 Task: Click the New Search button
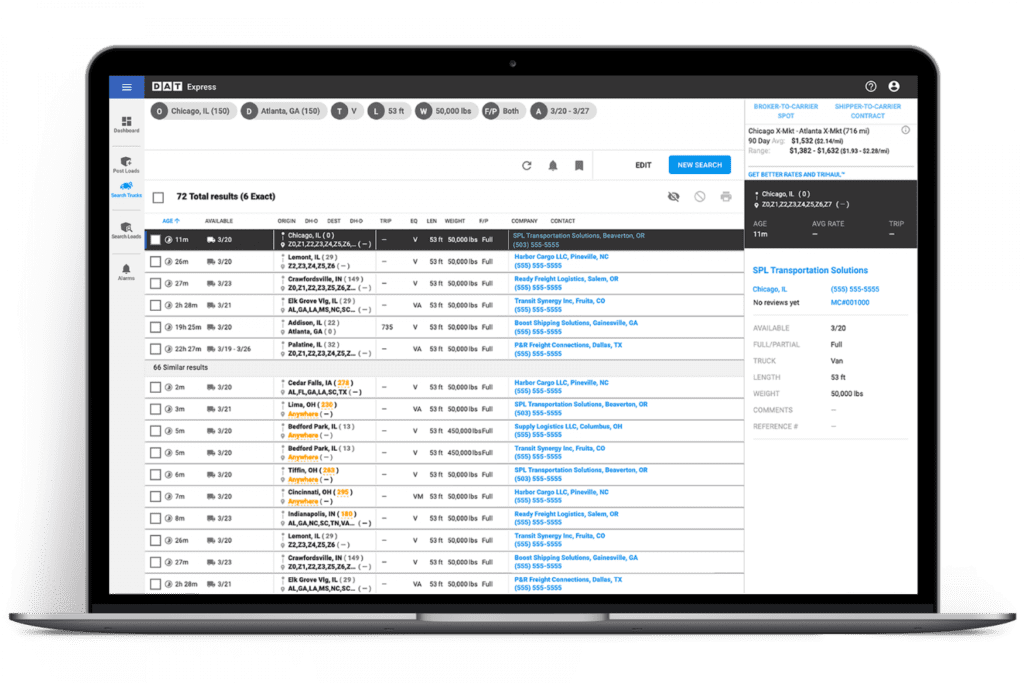(699, 165)
